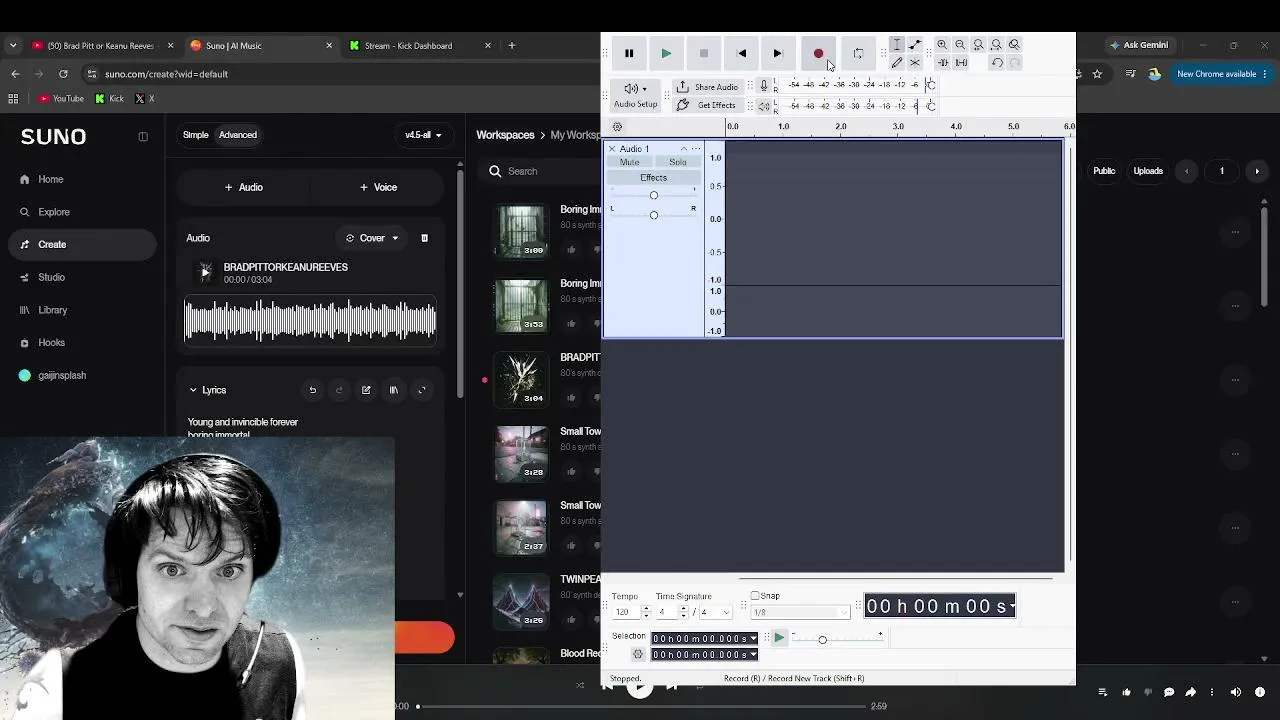Delete the uploaded audio with trash icon
Viewport: 1280px width, 720px height.
pos(424,238)
